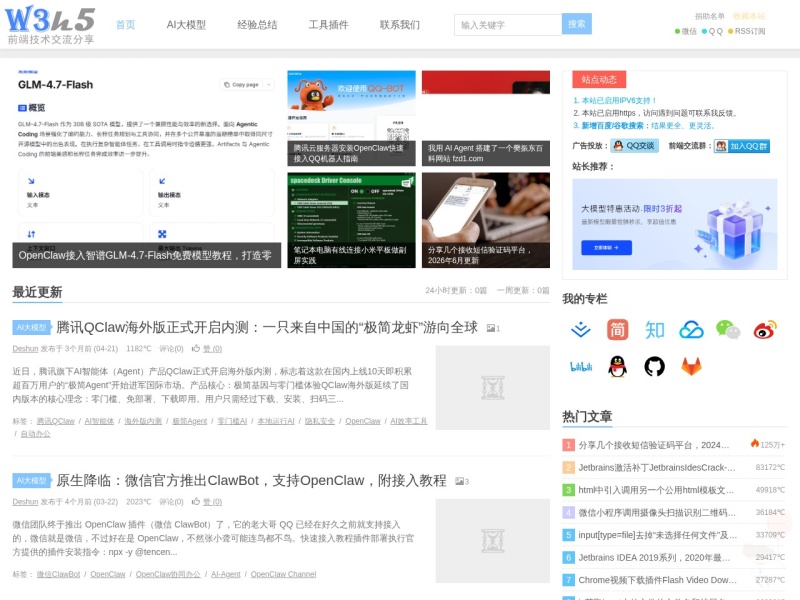
Task: Click AI大模型 category tag on QClaw article
Action: click(32, 328)
